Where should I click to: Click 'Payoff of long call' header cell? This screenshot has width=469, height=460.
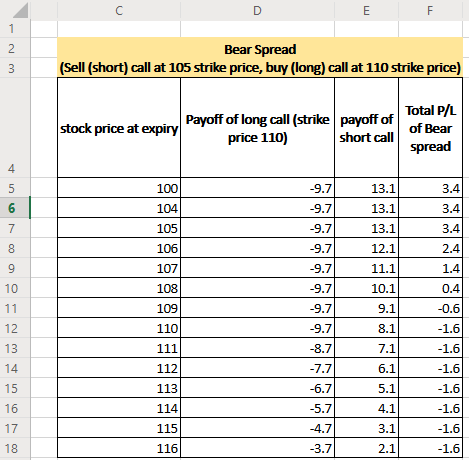[257, 128]
